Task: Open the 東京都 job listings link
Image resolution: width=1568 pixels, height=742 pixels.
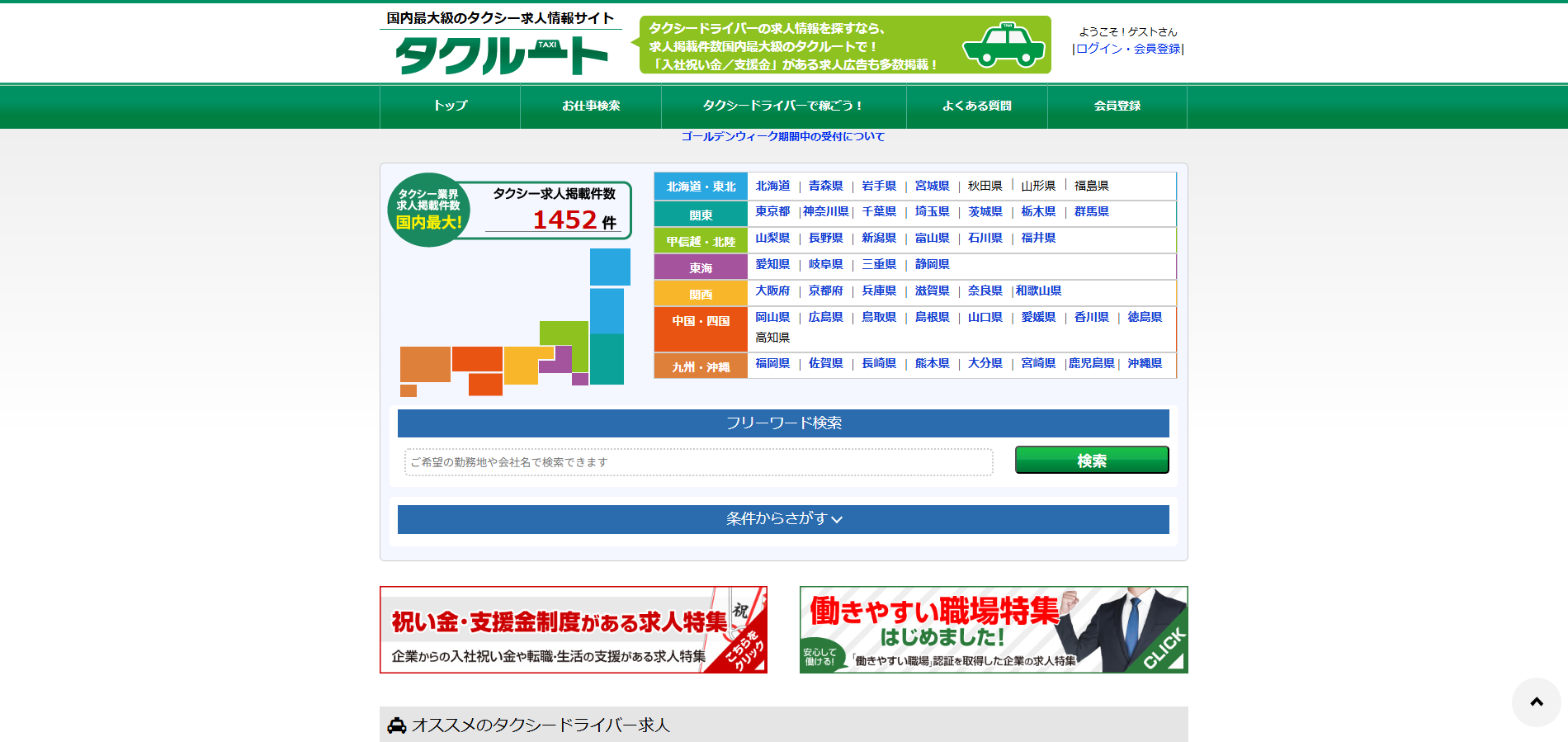Action: (x=772, y=211)
